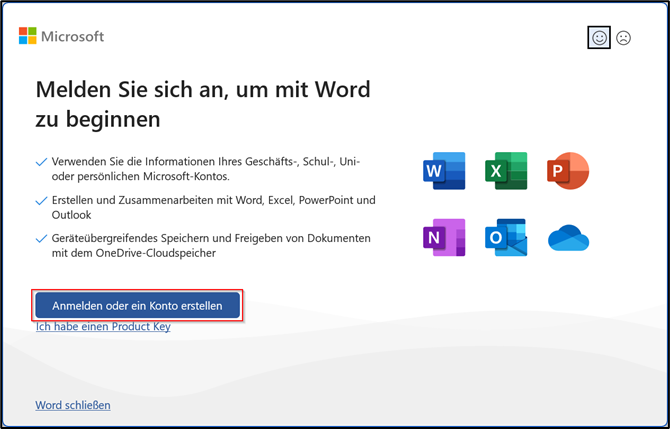Viewport: 670px width, 429px height.
Task: Click the OneDrive cloud icon
Action: pos(568,238)
